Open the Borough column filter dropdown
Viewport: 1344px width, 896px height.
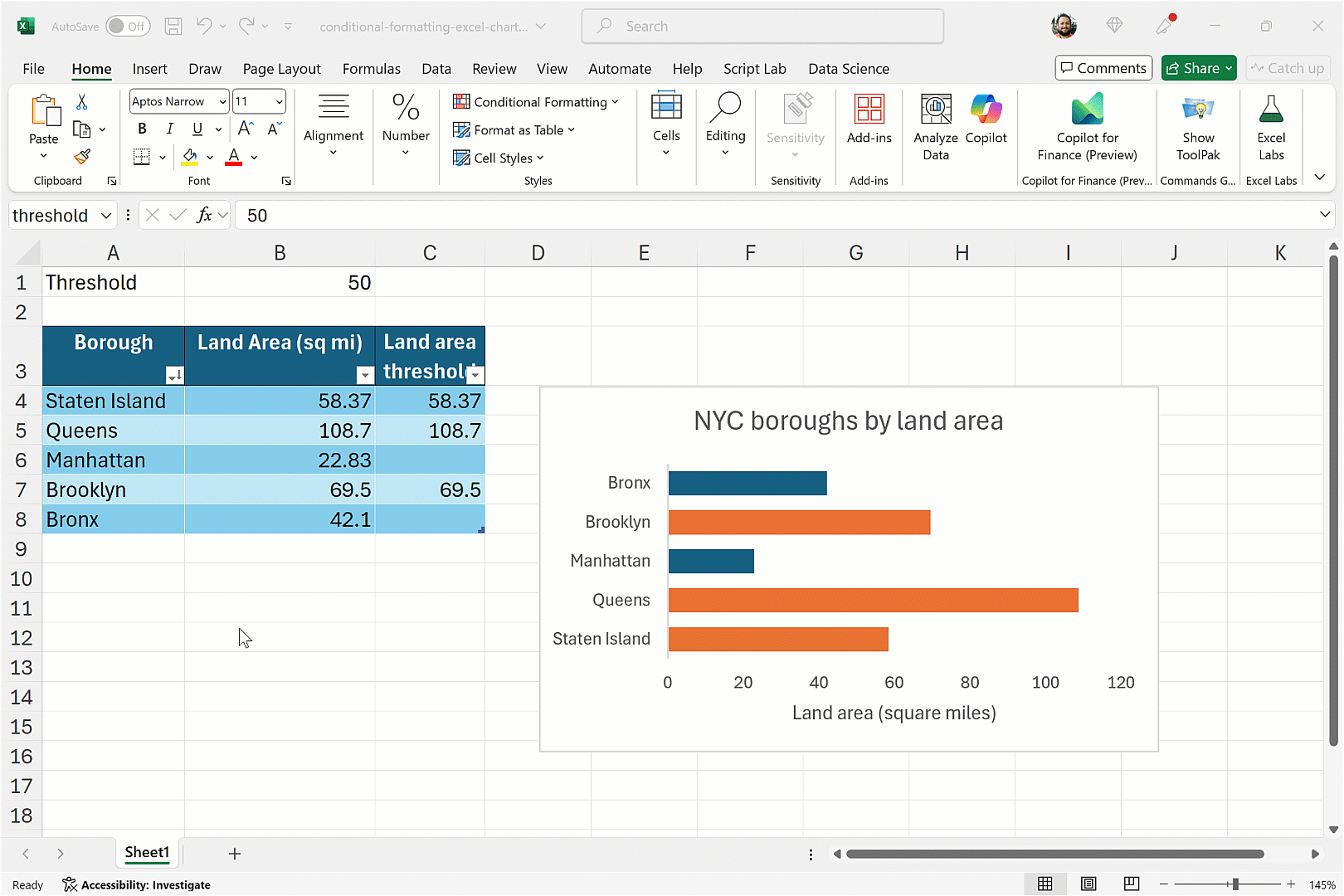(174, 375)
